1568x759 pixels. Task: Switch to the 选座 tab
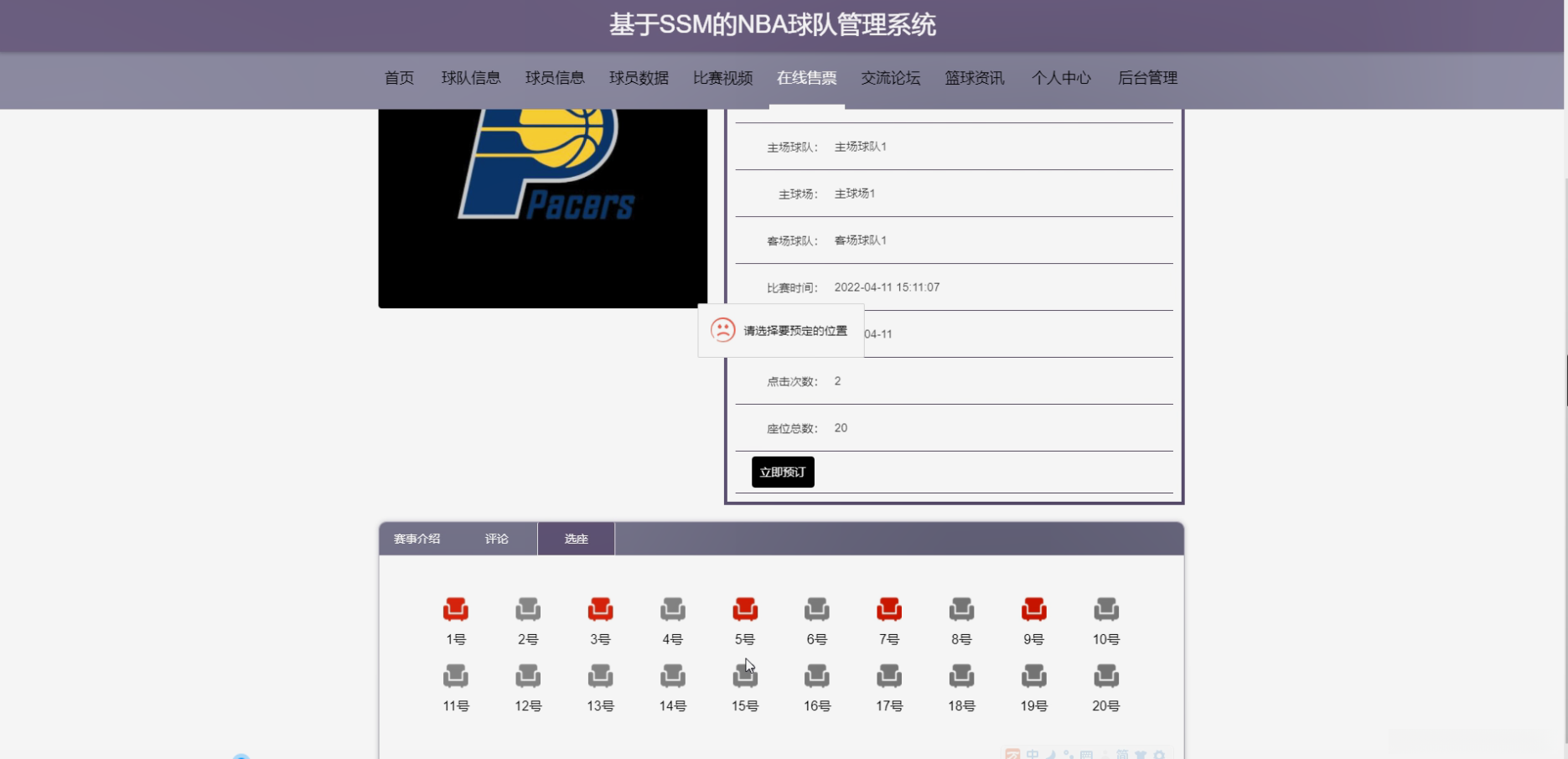point(576,539)
